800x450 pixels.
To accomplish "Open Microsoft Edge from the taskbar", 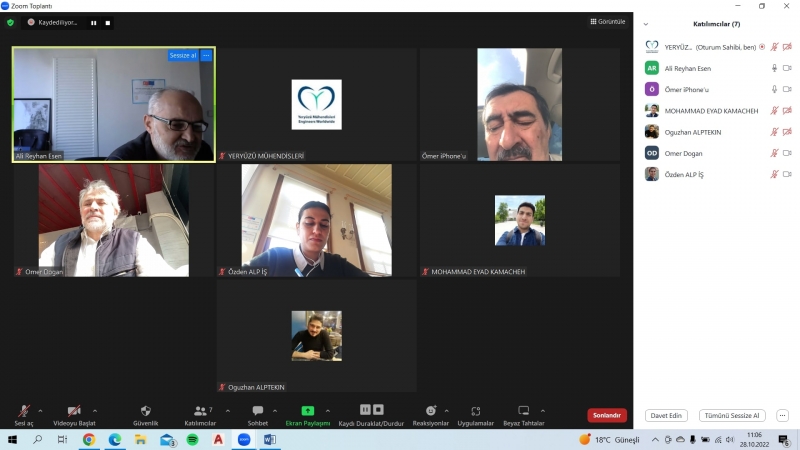I will pyautogui.click(x=115, y=439).
